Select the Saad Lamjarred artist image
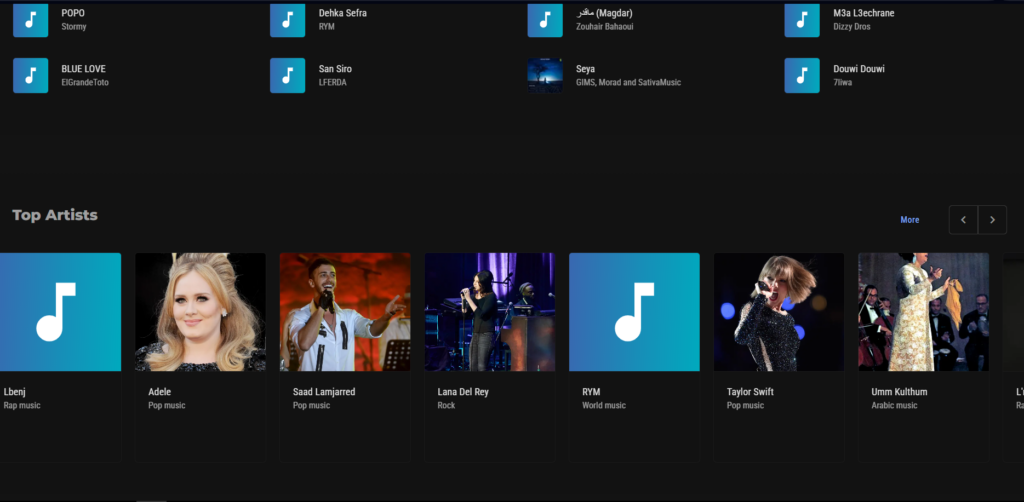The width and height of the screenshot is (1024, 502). pos(345,312)
